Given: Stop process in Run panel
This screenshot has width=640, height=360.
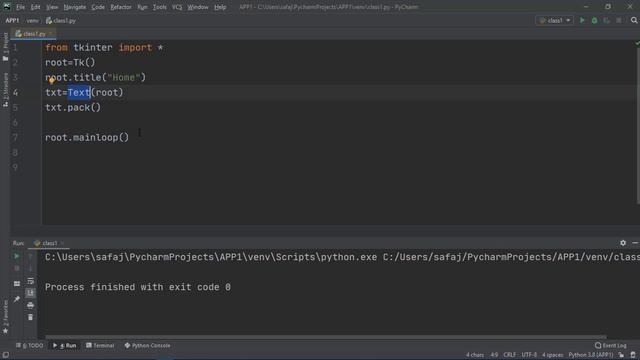Looking at the screenshot, I should 17,268.
